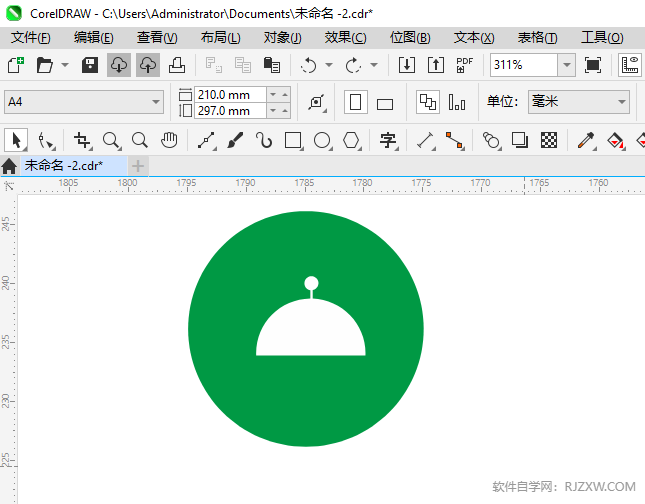645x504 pixels.
Task: Click the Cut icon
Action: 214,65
